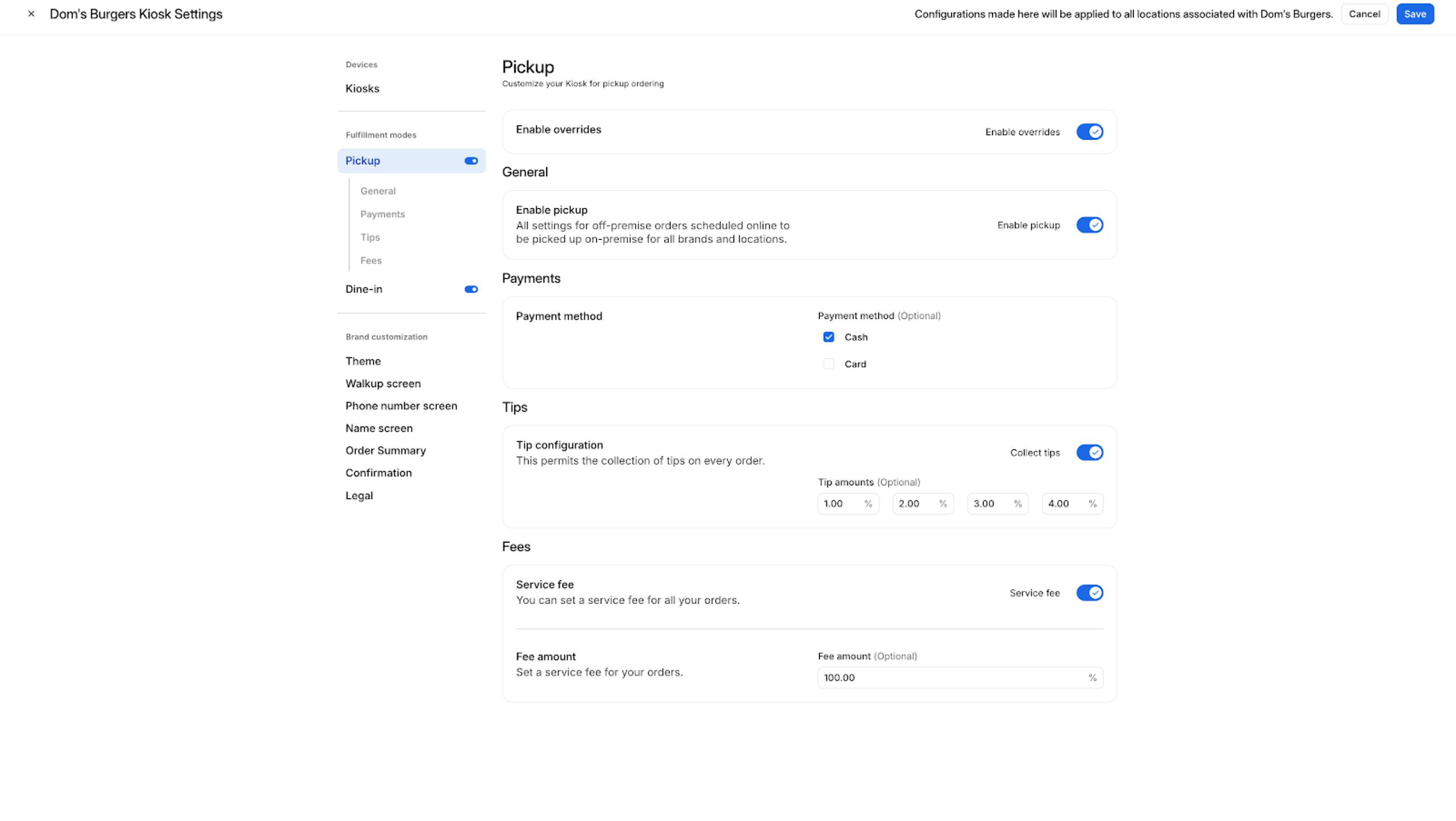Screen dimensions: 1456x821
Task: Open the Kiosks devices section
Action: (x=362, y=89)
